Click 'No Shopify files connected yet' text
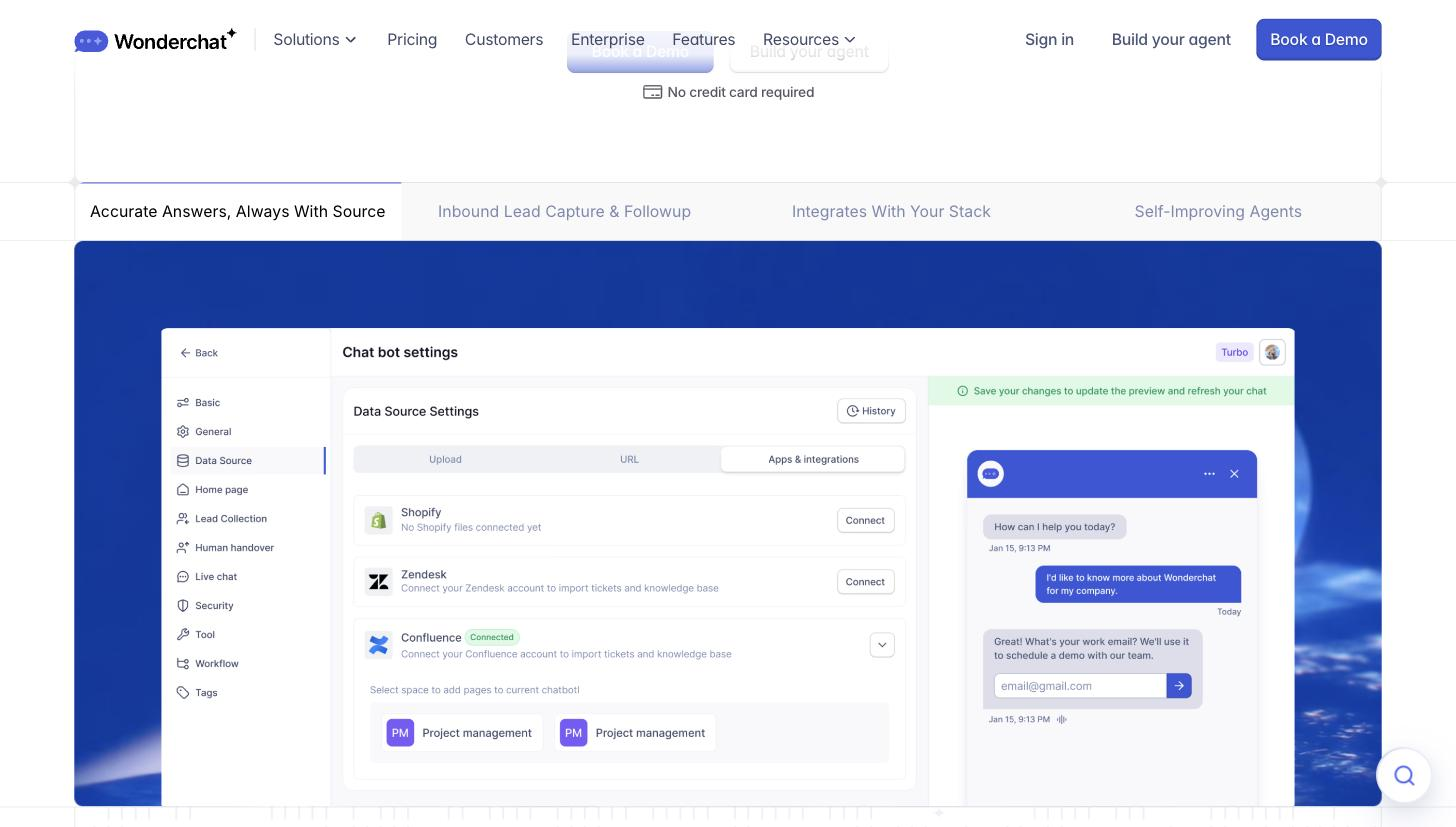Screen dimensions: 1456x827 coord(471,528)
